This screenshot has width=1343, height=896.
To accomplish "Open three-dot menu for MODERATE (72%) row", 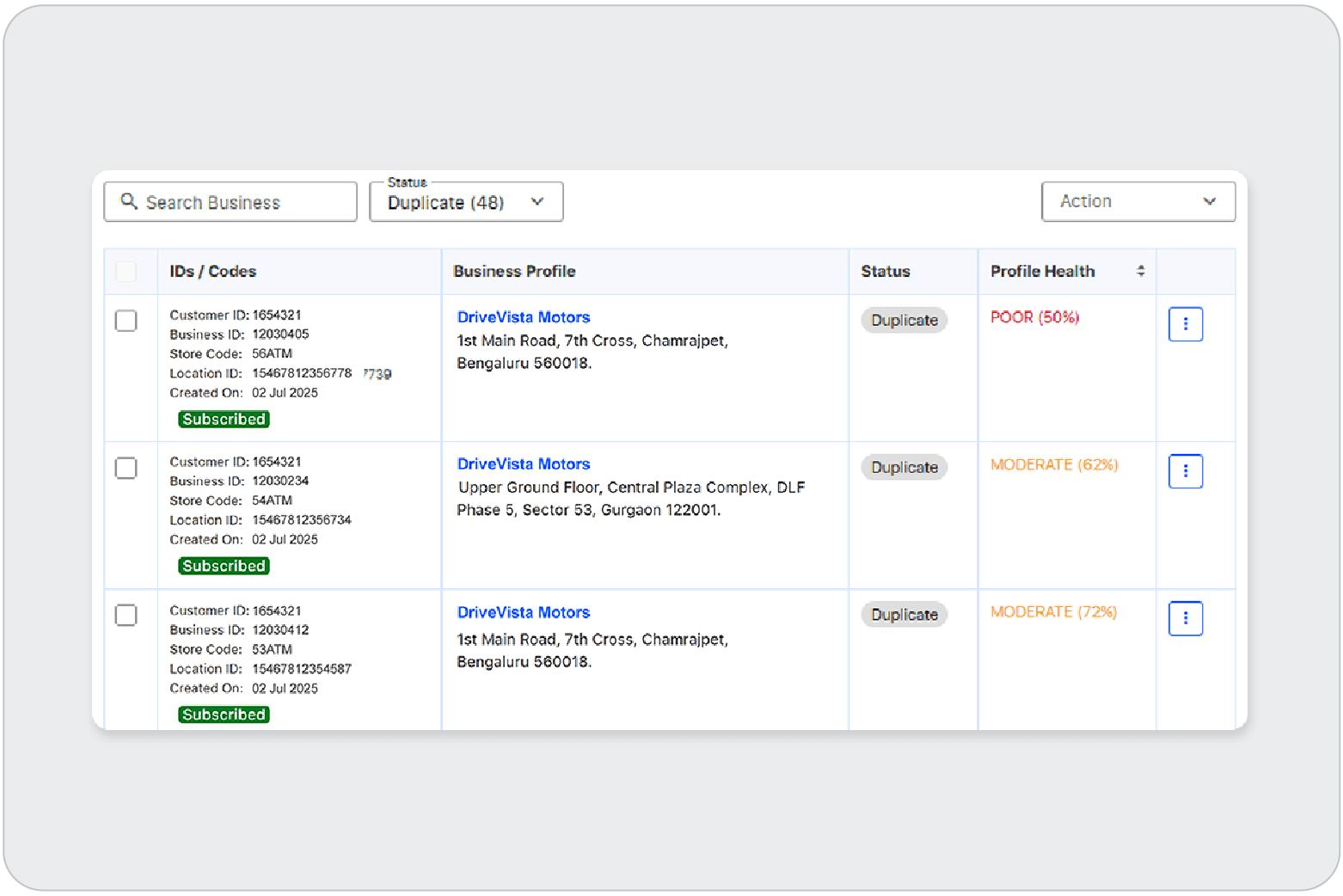I will 1185,618.
